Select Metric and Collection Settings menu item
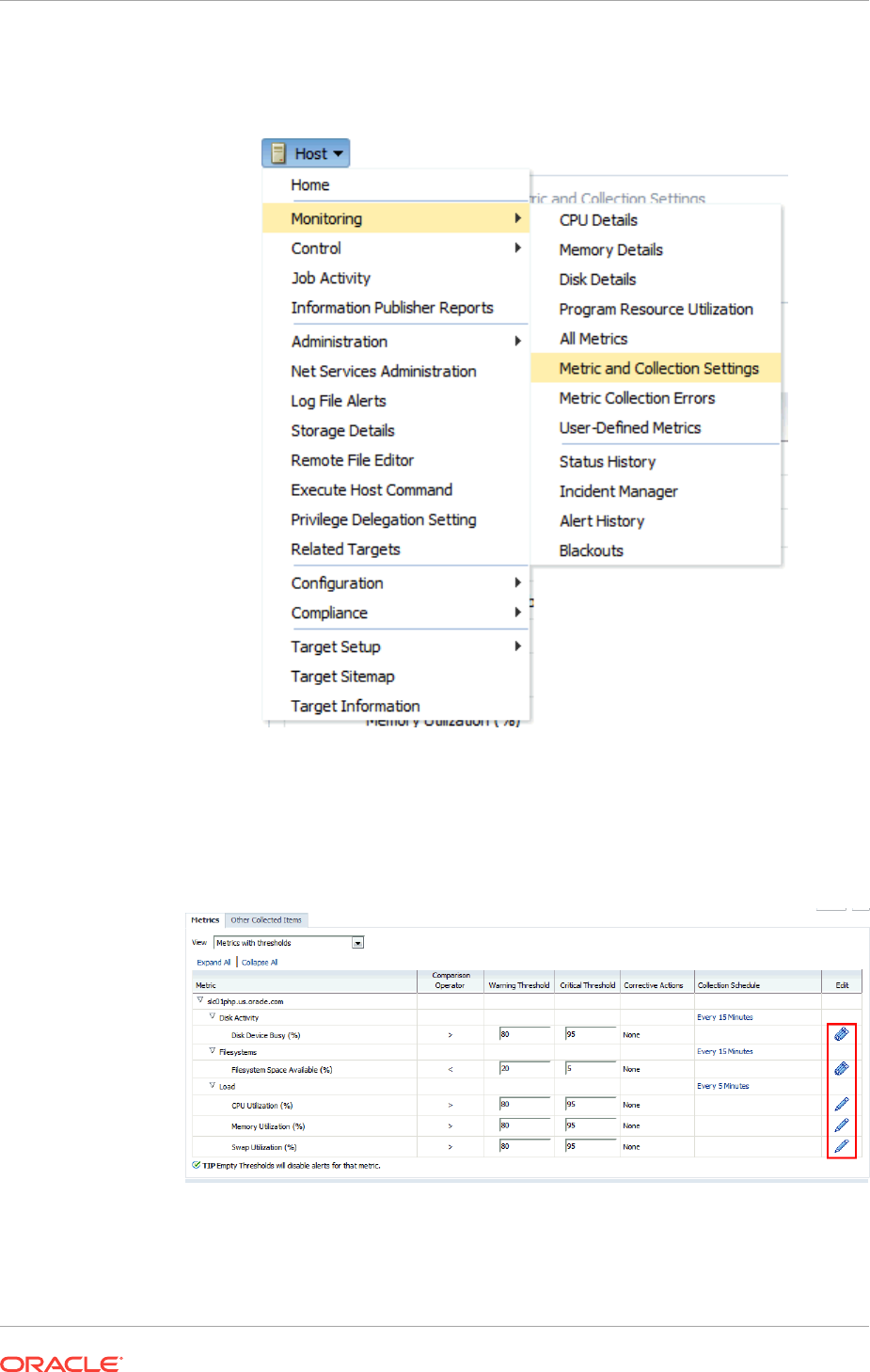 [658, 369]
